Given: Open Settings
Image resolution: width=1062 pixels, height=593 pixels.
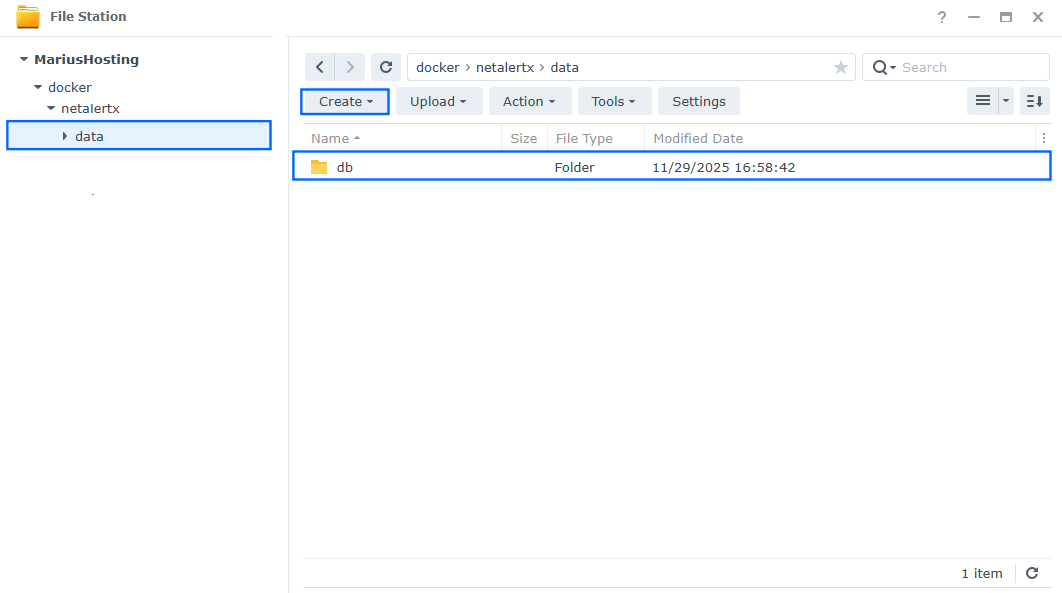Looking at the screenshot, I should click(698, 101).
